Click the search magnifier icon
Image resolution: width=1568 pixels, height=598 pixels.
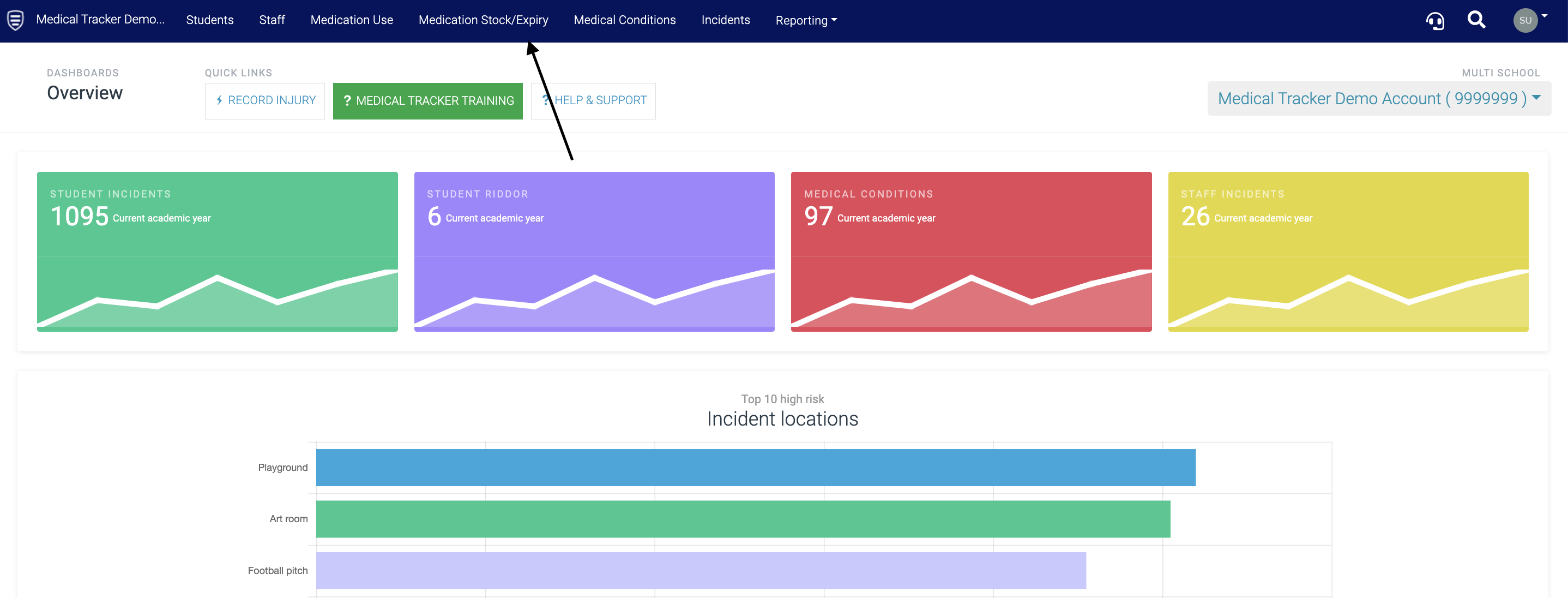pyautogui.click(x=1476, y=20)
